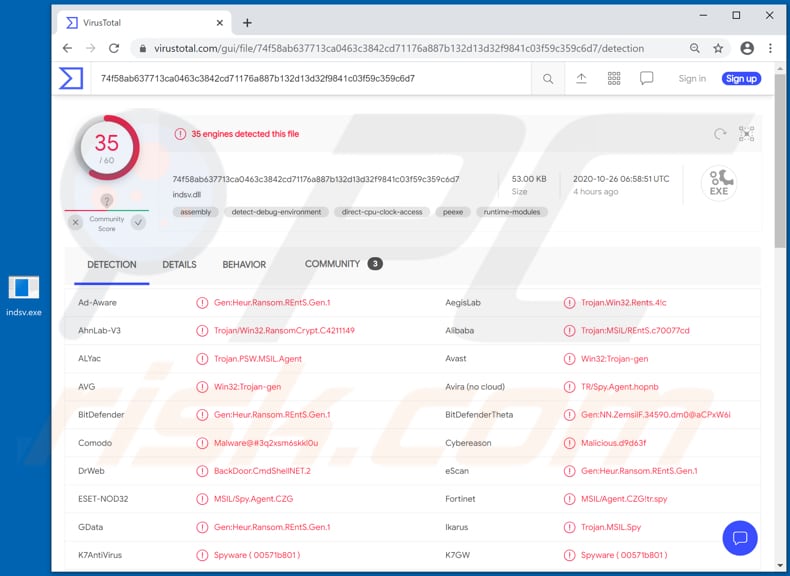Click the BitDefenderTheta engine name
The width and height of the screenshot is (790, 576).
click(x=479, y=415)
